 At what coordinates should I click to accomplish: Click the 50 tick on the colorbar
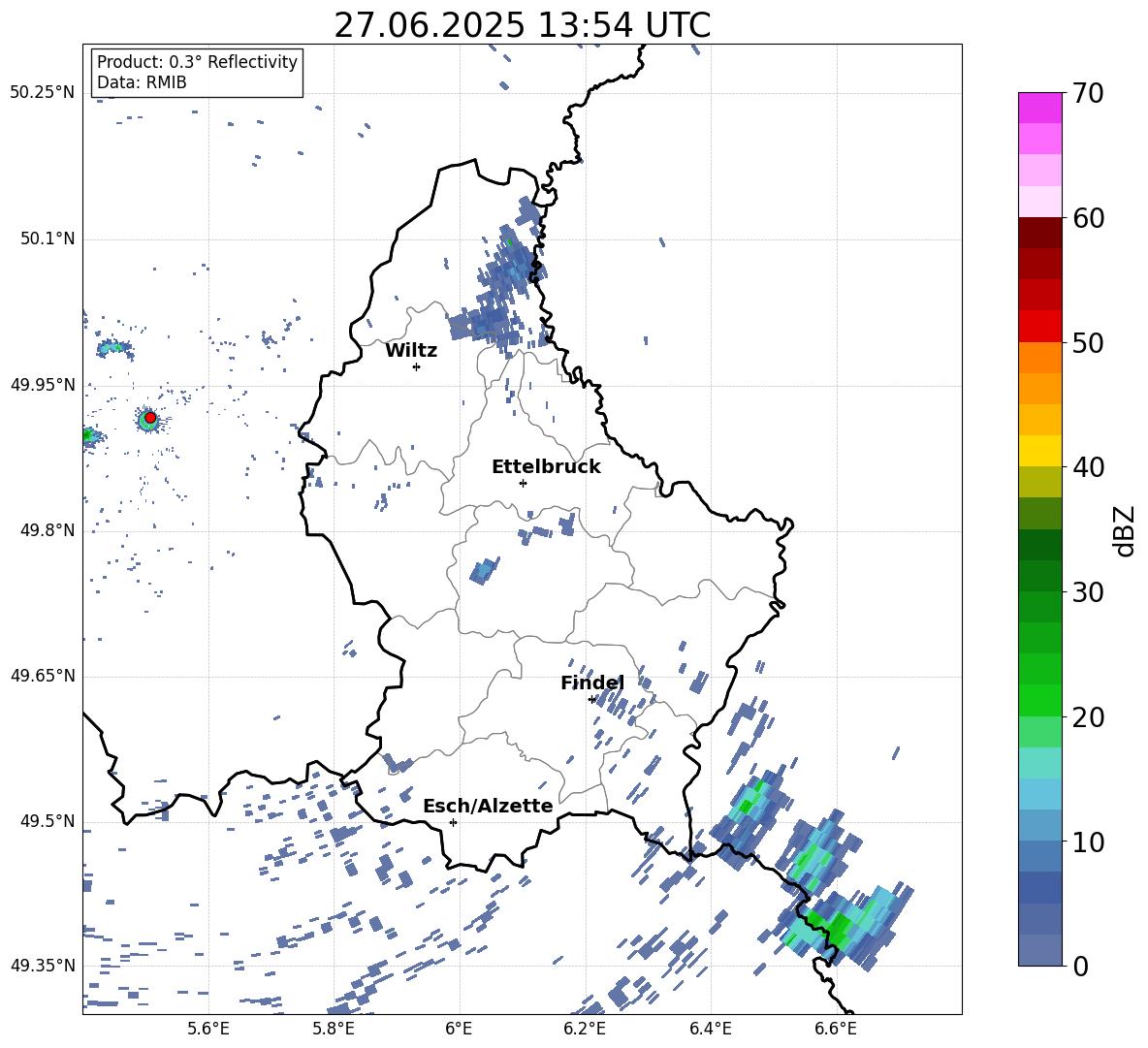pos(1088,342)
